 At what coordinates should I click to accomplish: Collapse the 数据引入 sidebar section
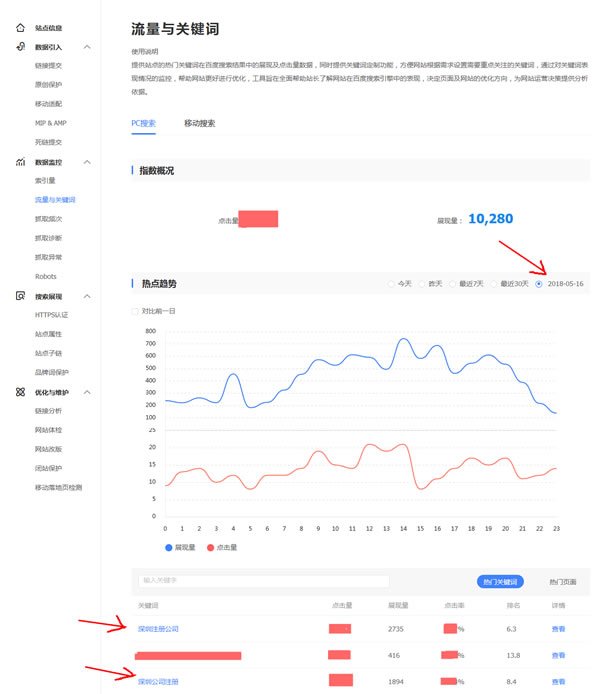87,47
